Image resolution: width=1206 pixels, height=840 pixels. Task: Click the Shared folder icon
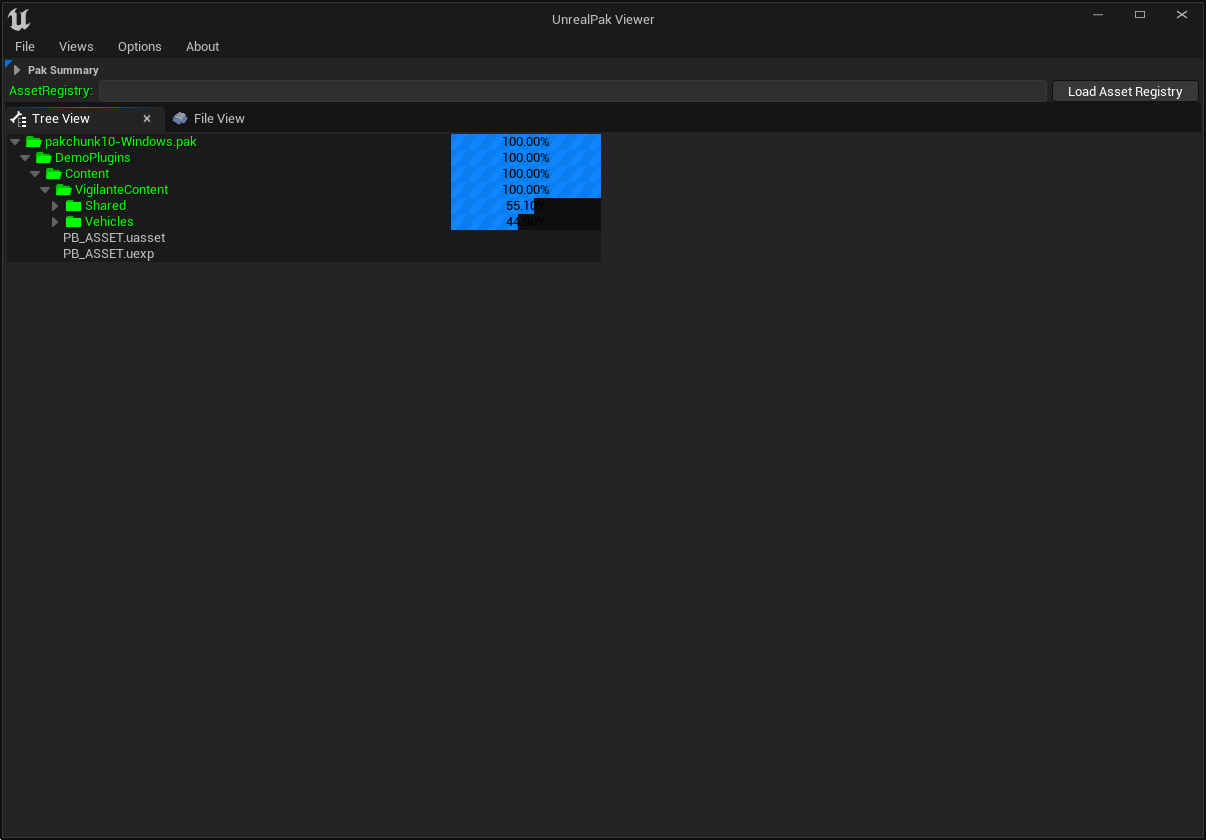pos(74,206)
